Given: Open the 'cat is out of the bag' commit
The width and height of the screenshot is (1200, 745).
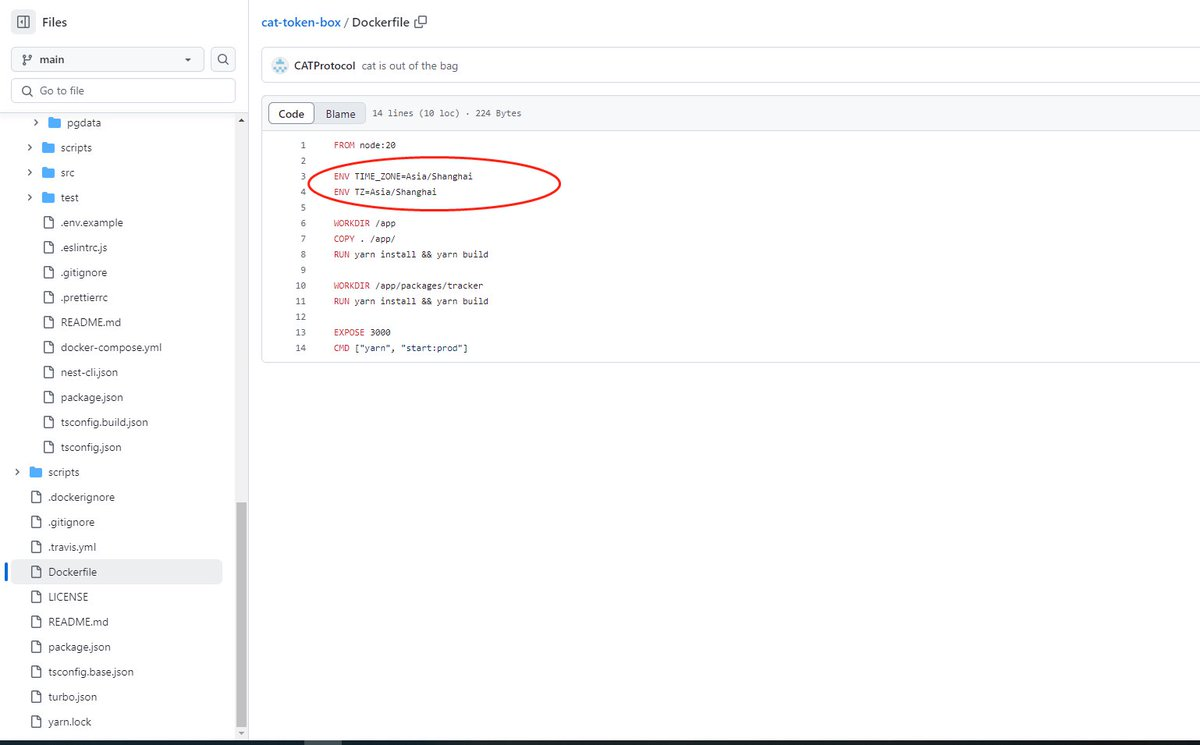Looking at the screenshot, I should point(410,66).
